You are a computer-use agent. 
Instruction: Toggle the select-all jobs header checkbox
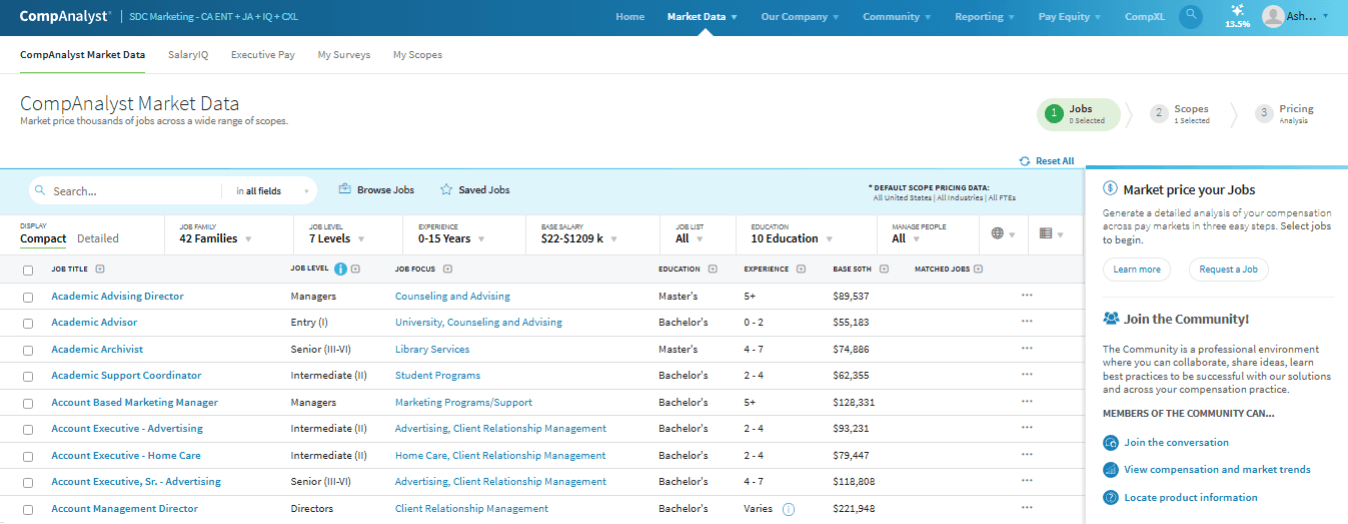[x=28, y=270]
